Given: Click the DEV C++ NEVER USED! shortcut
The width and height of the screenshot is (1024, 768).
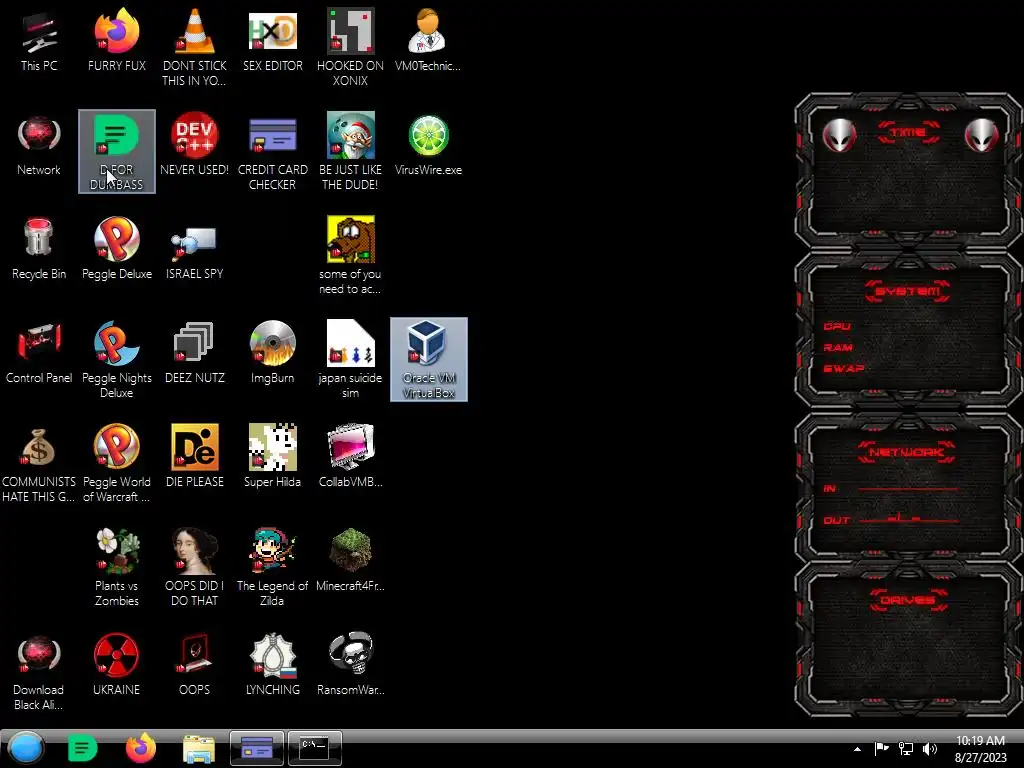Looking at the screenshot, I should click(194, 144).
